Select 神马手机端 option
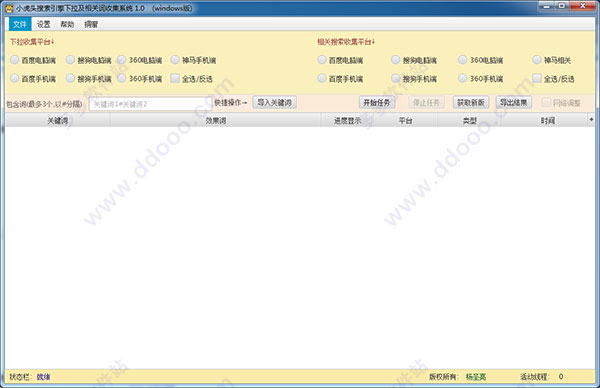The height and width of the screenshot is (388, 600). coord(193,60)
